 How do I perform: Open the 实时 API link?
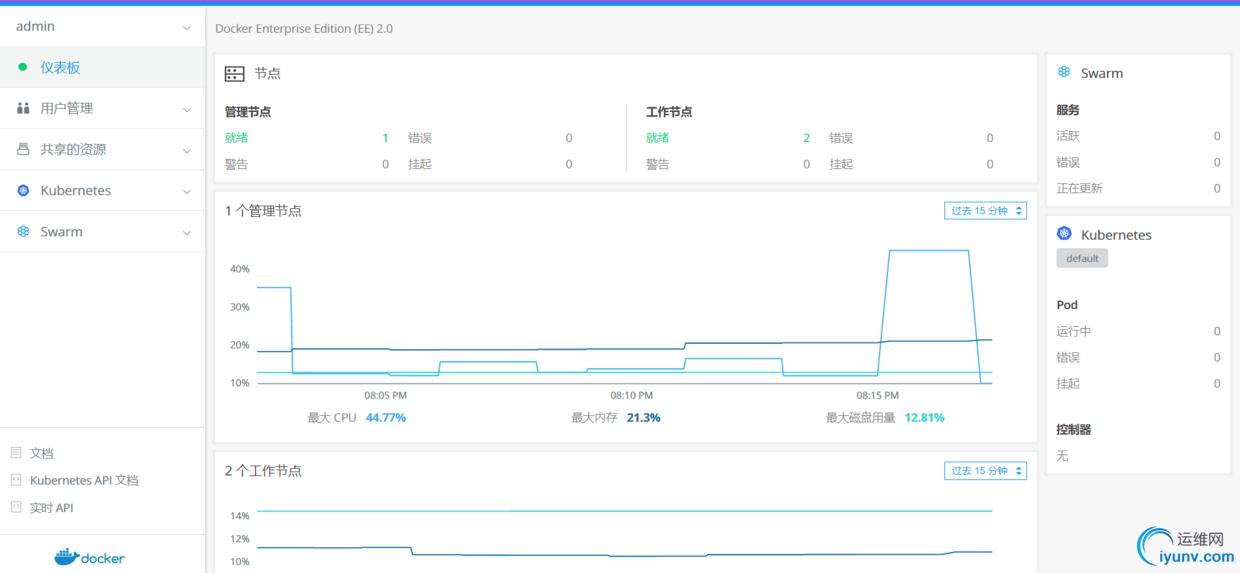pyautogui.click(x=52, y=507)
